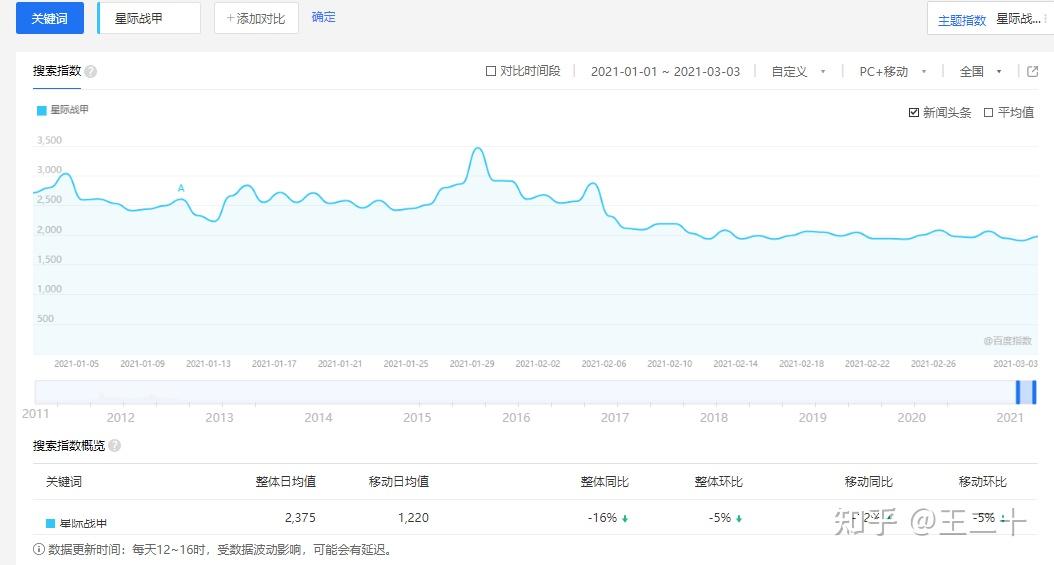Expand the 自定义 dropdown
The image size is (1054, 565).
(x=798, y=71)
